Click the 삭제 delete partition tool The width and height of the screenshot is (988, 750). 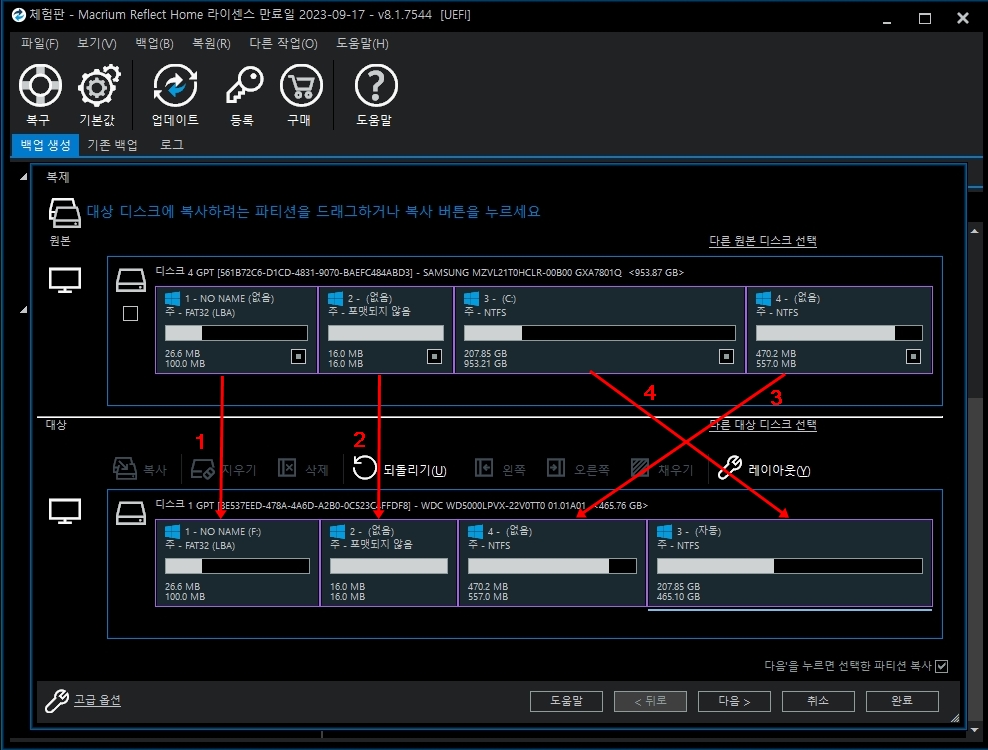pos(303,469)
